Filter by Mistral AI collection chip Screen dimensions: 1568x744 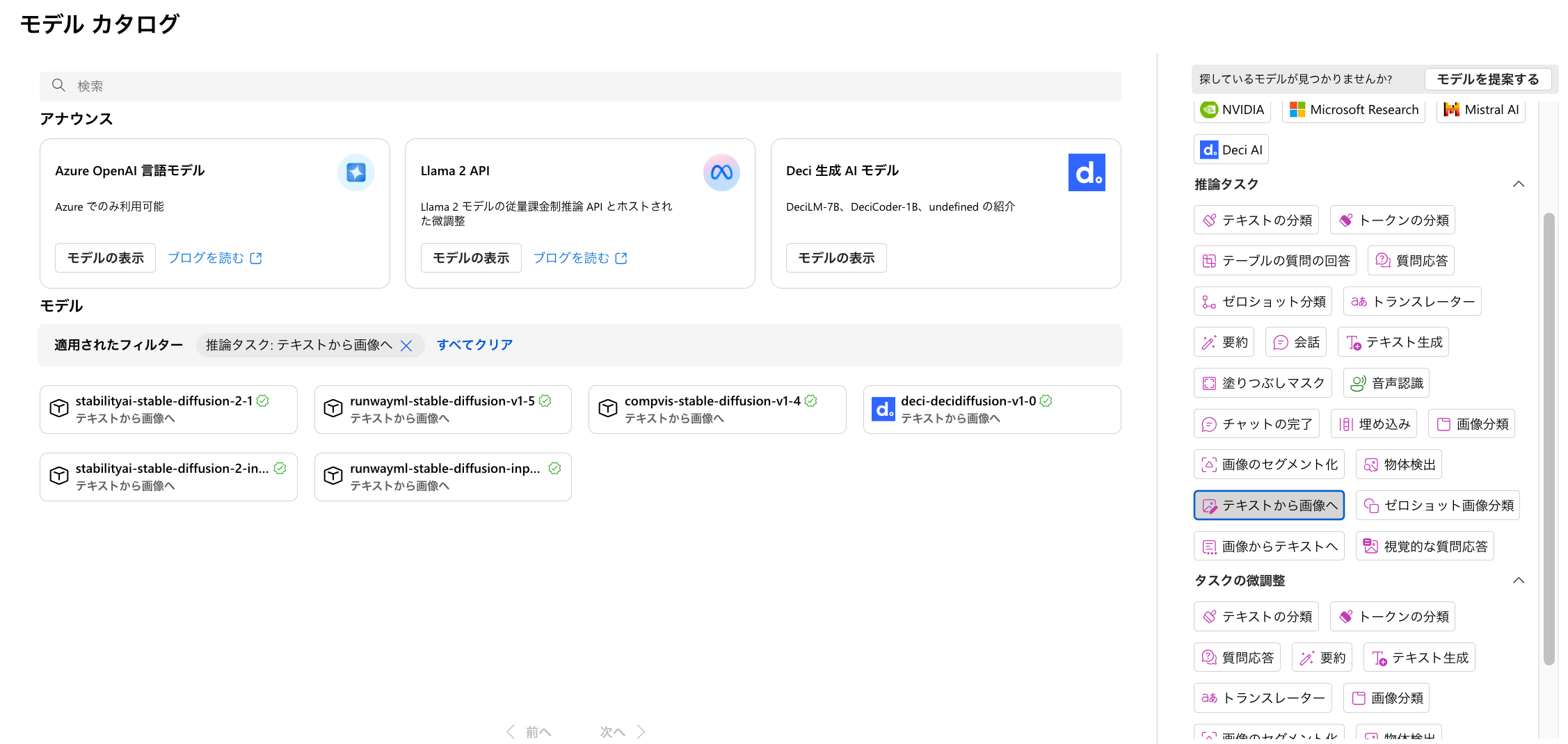pos(1481,110)
